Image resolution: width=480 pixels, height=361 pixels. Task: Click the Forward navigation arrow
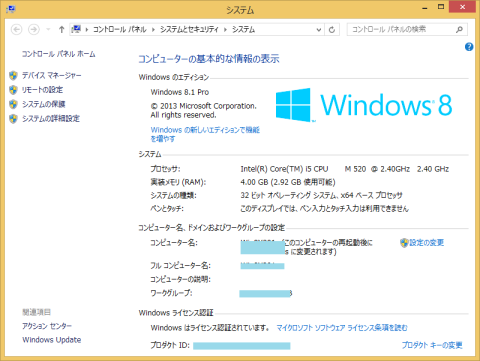click(x=34, y=30)
